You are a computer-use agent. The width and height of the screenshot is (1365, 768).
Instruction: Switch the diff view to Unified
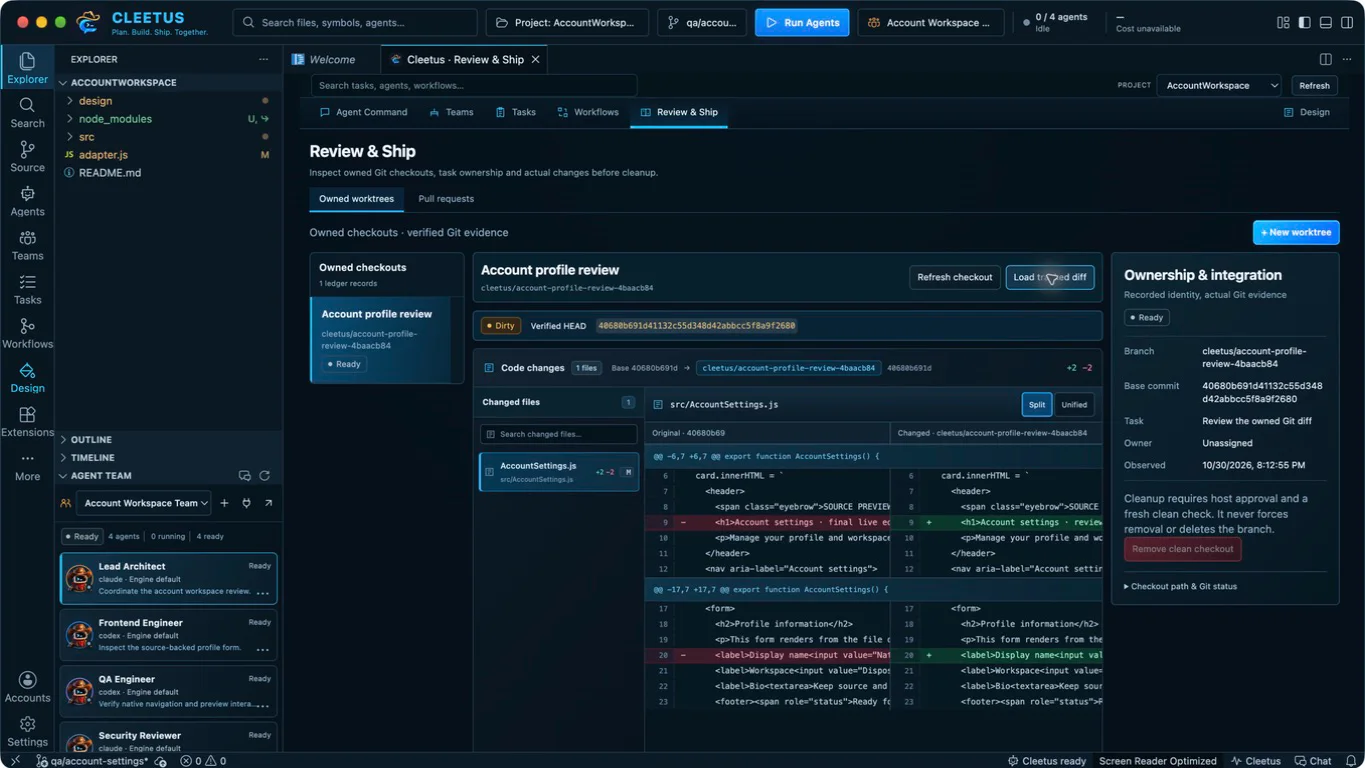pos(1074,405)
